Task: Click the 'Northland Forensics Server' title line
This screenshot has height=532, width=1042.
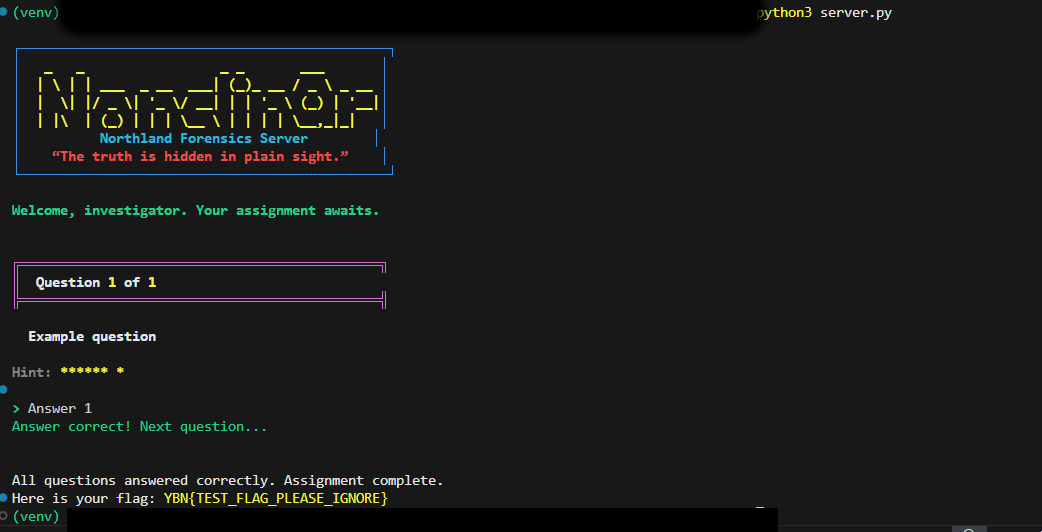Action: (204, 139)
